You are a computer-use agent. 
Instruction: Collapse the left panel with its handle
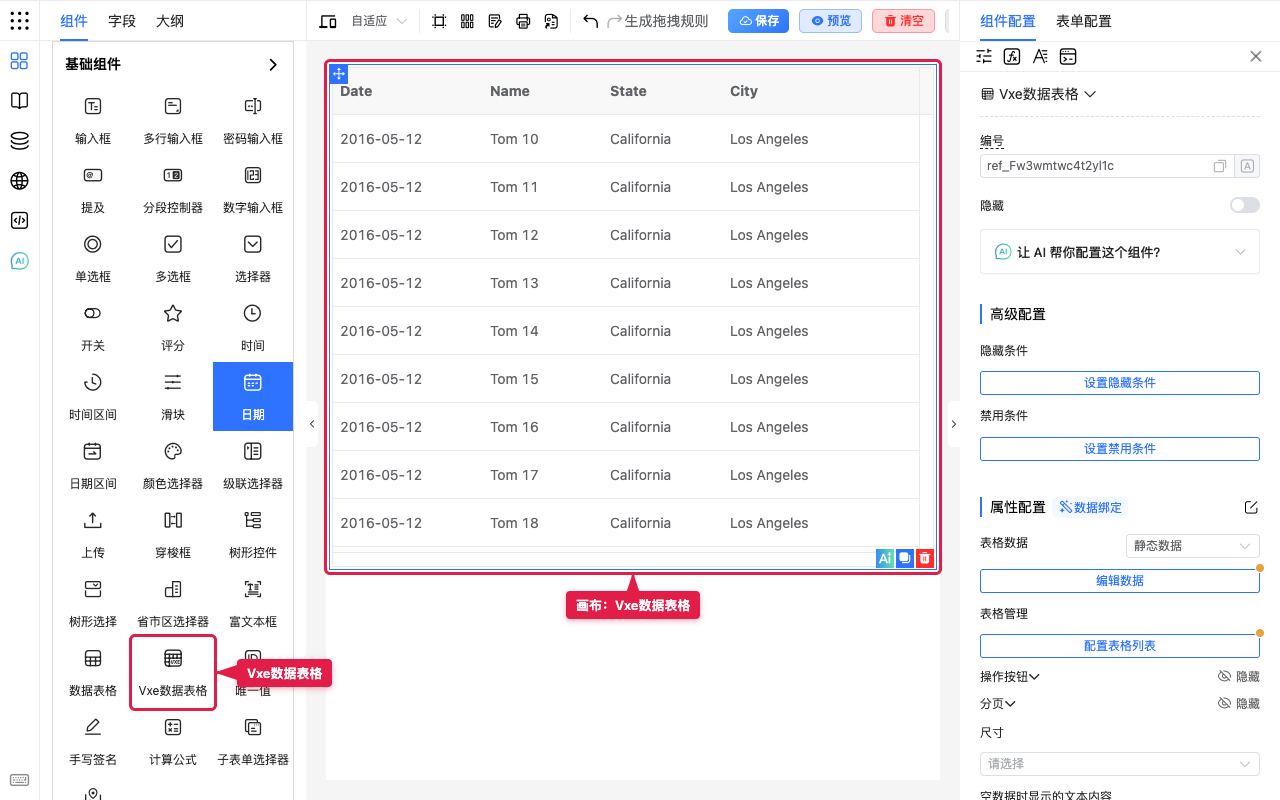point(312,424)
